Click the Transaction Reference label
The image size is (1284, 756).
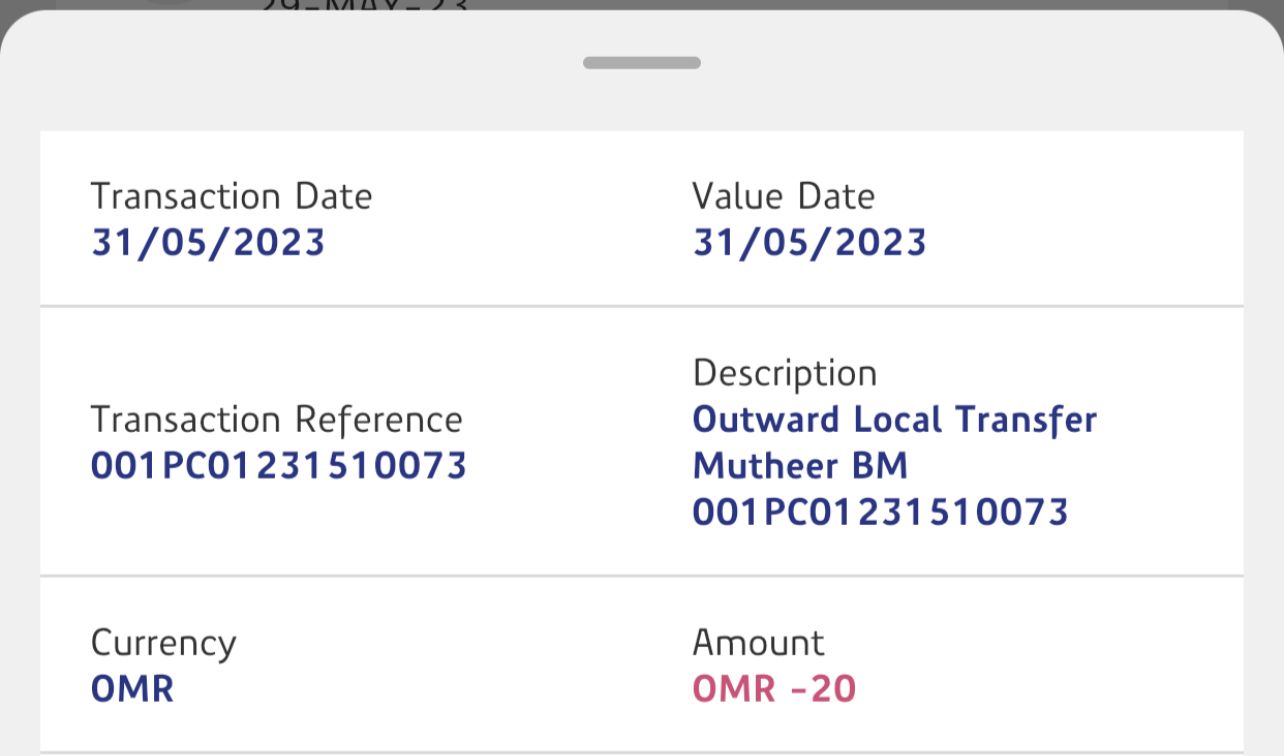pyautogui.click(x=276, y=420)
